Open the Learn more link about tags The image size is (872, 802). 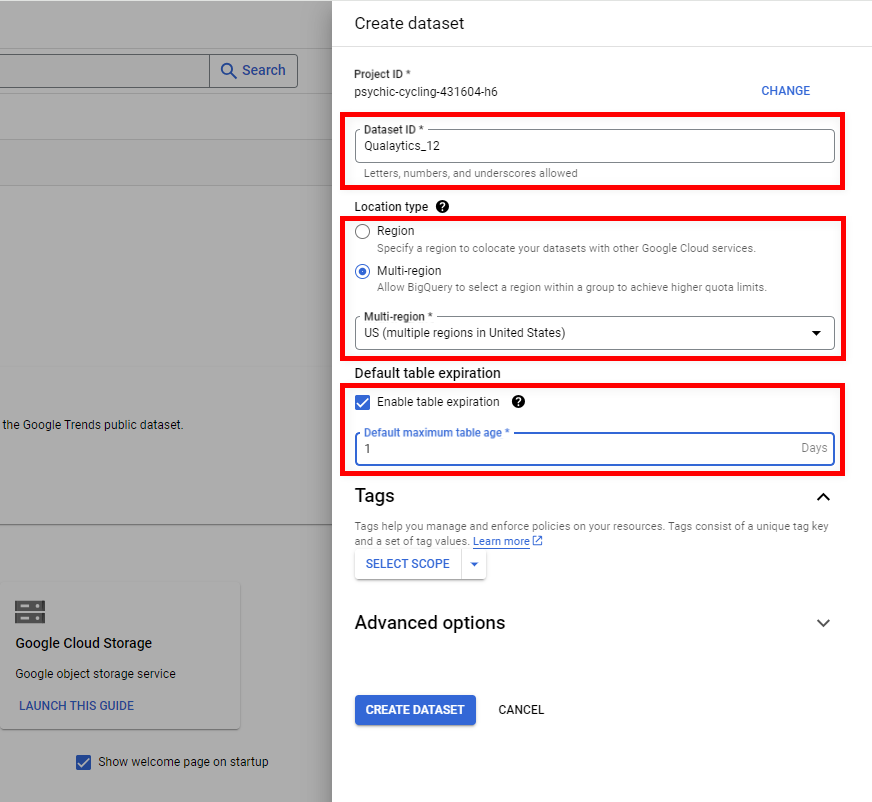tap(500, 541)
